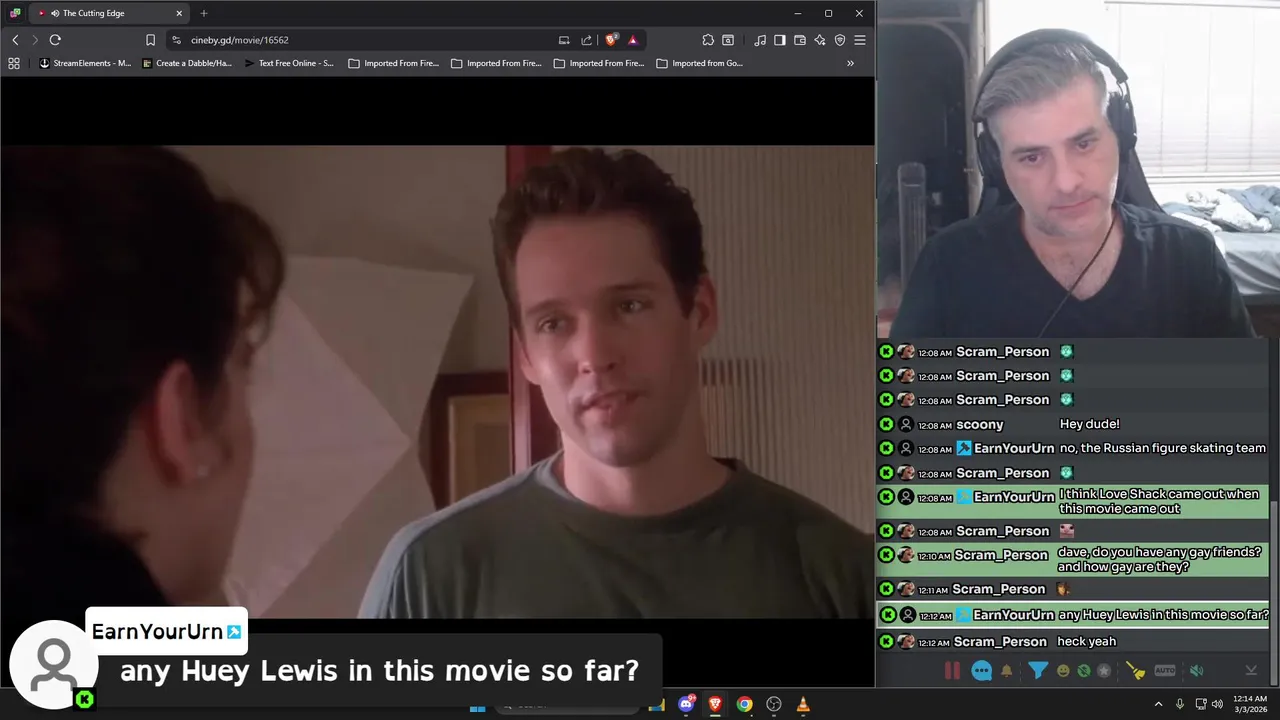Viewport: 1280px width, 720px height.
Task: Open the music note playlist icon
Action: pyautogui.click(x=760, y=40)
